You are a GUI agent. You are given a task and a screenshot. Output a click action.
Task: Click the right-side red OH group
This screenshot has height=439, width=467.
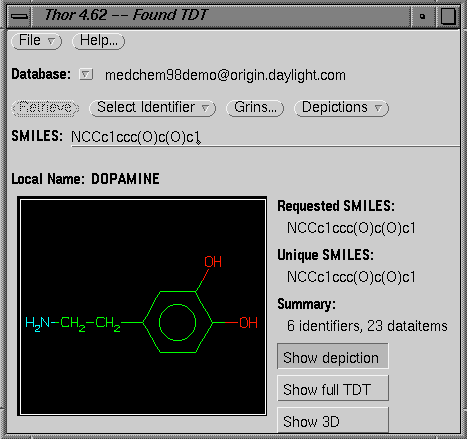[248, 323]
